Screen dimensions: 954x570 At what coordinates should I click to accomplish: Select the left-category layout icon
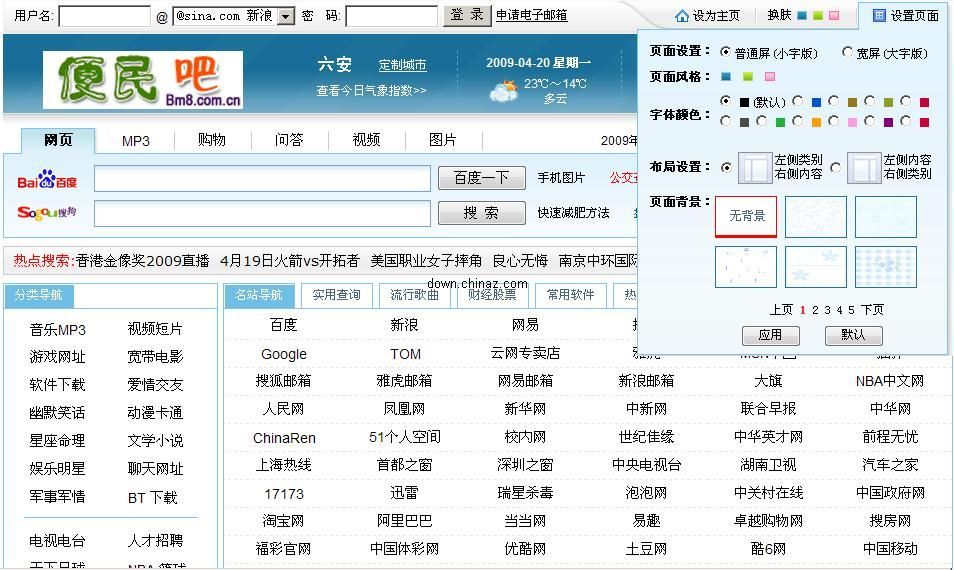[x=755, y=168]
